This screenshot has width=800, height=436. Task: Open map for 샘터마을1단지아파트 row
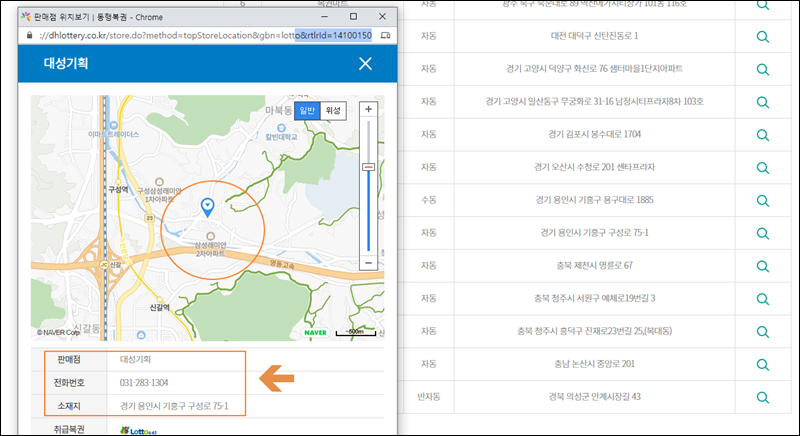(763, 69)
